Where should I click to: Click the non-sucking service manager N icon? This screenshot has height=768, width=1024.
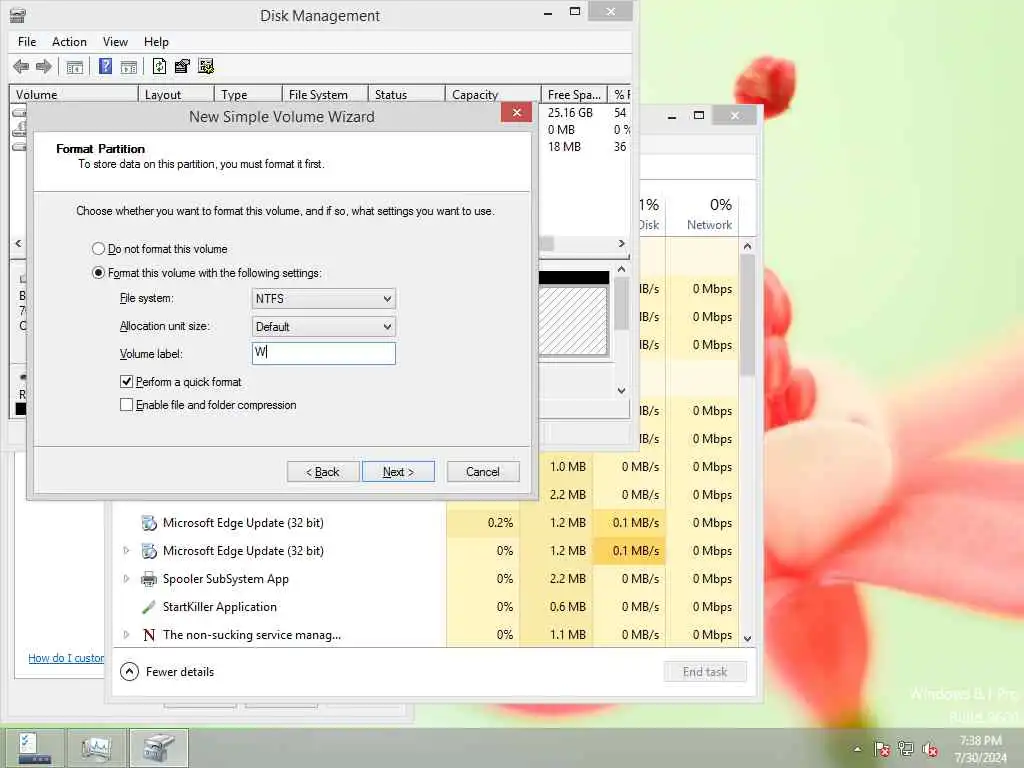(x=149, y=635)
